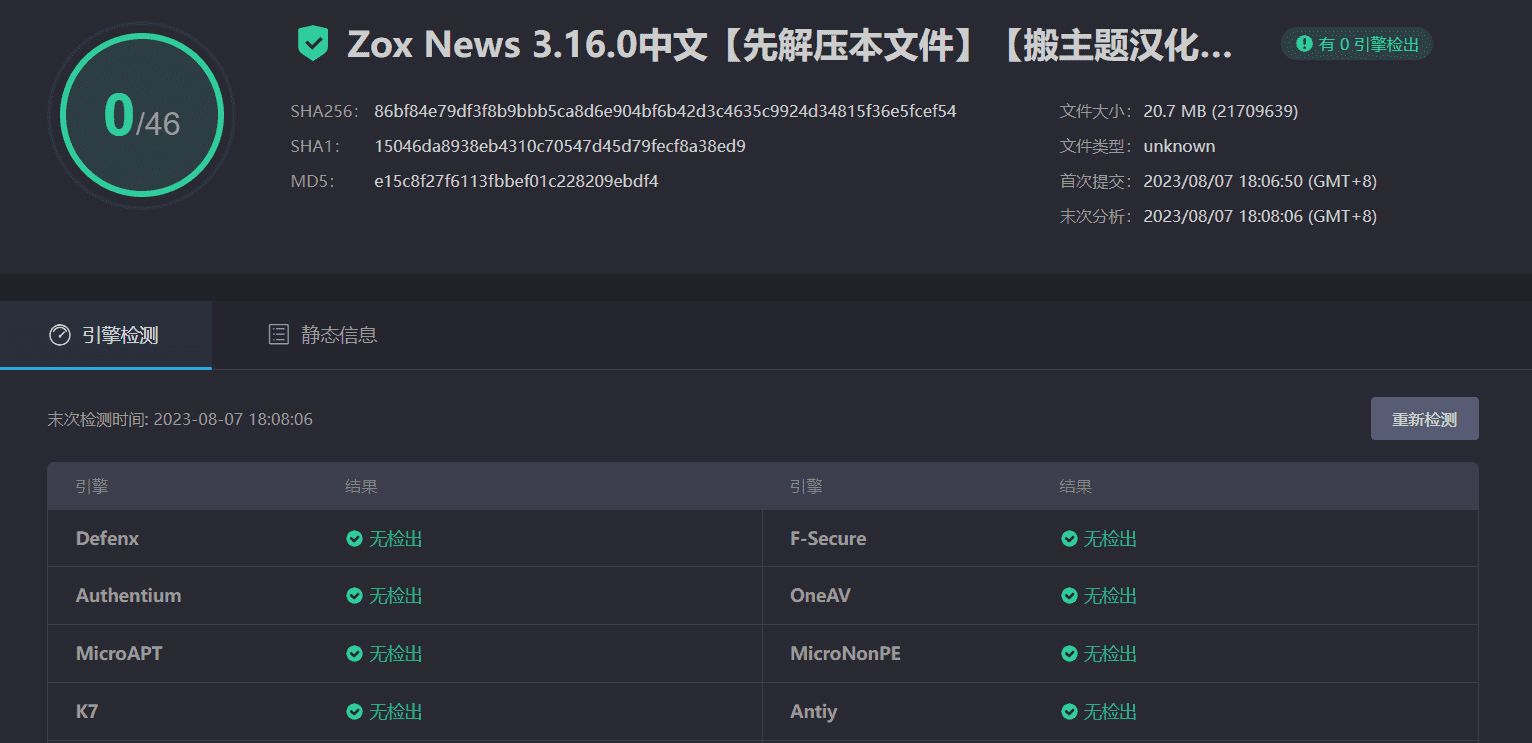Click the Authentium engine name

click(129, 596)
